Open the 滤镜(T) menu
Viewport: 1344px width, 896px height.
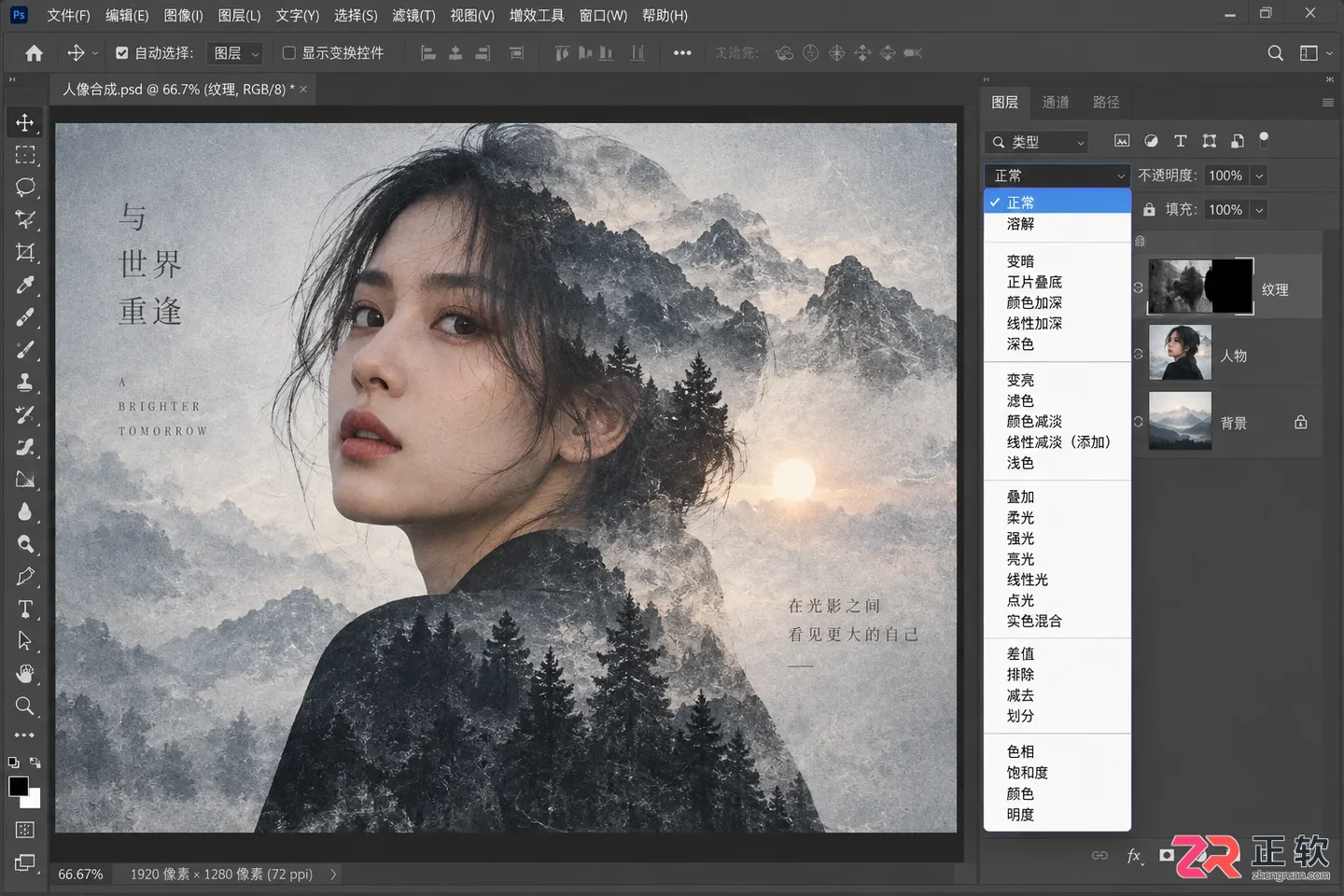[x=413, y=15]
